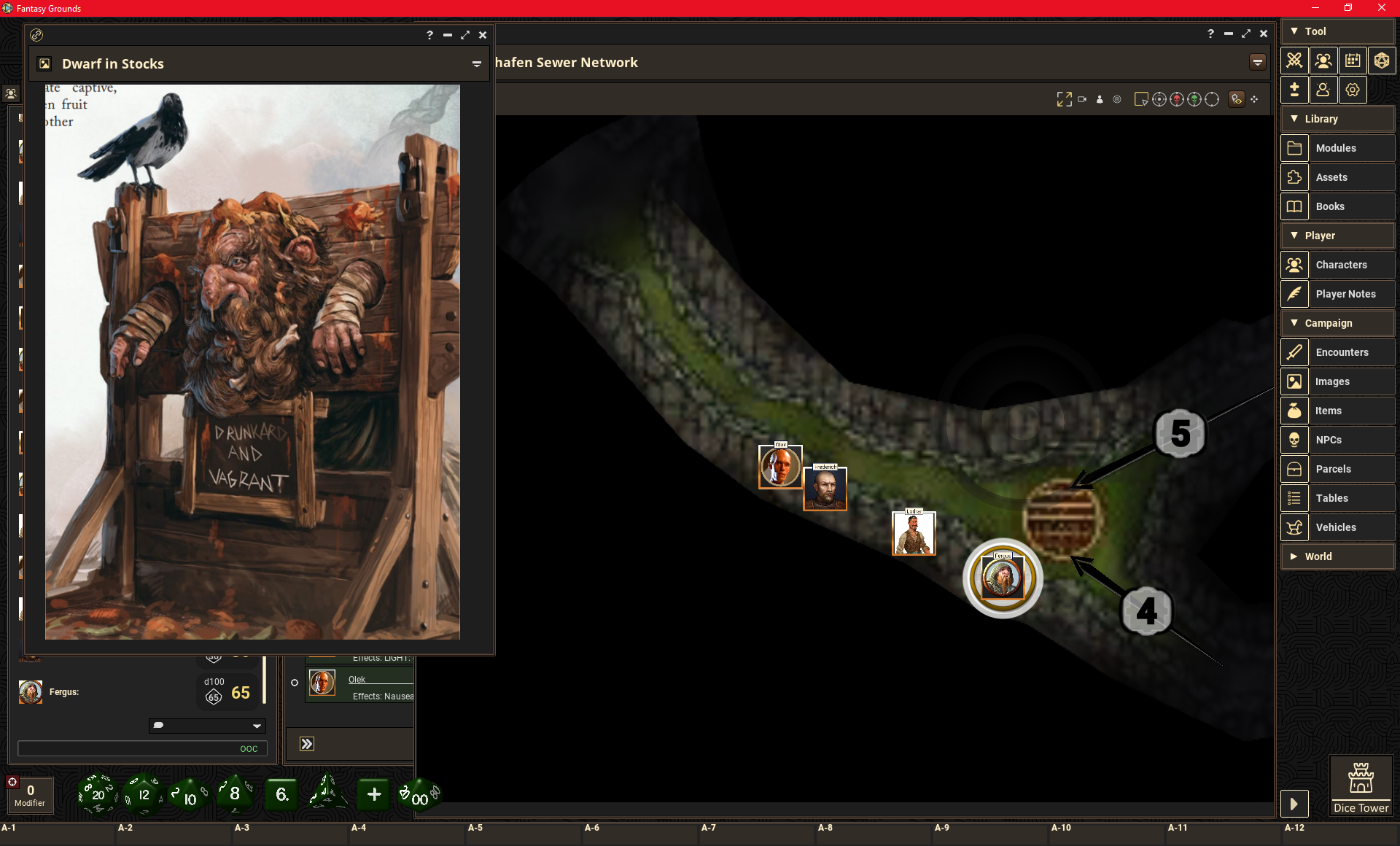Click the Olek name link in combat tracker
The width and height of the screenshot is (1400, 846).
pos(357,680)
